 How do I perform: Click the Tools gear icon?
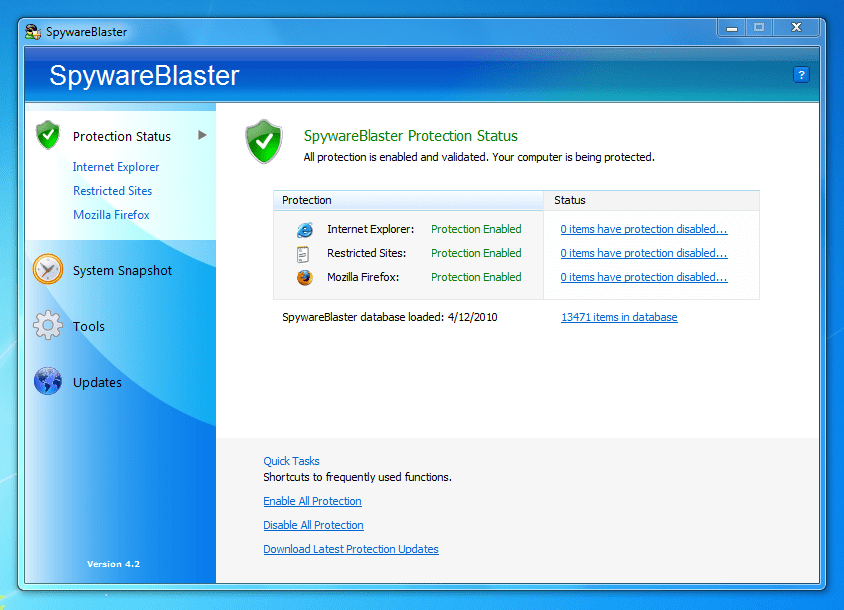[x=48, y=325]
